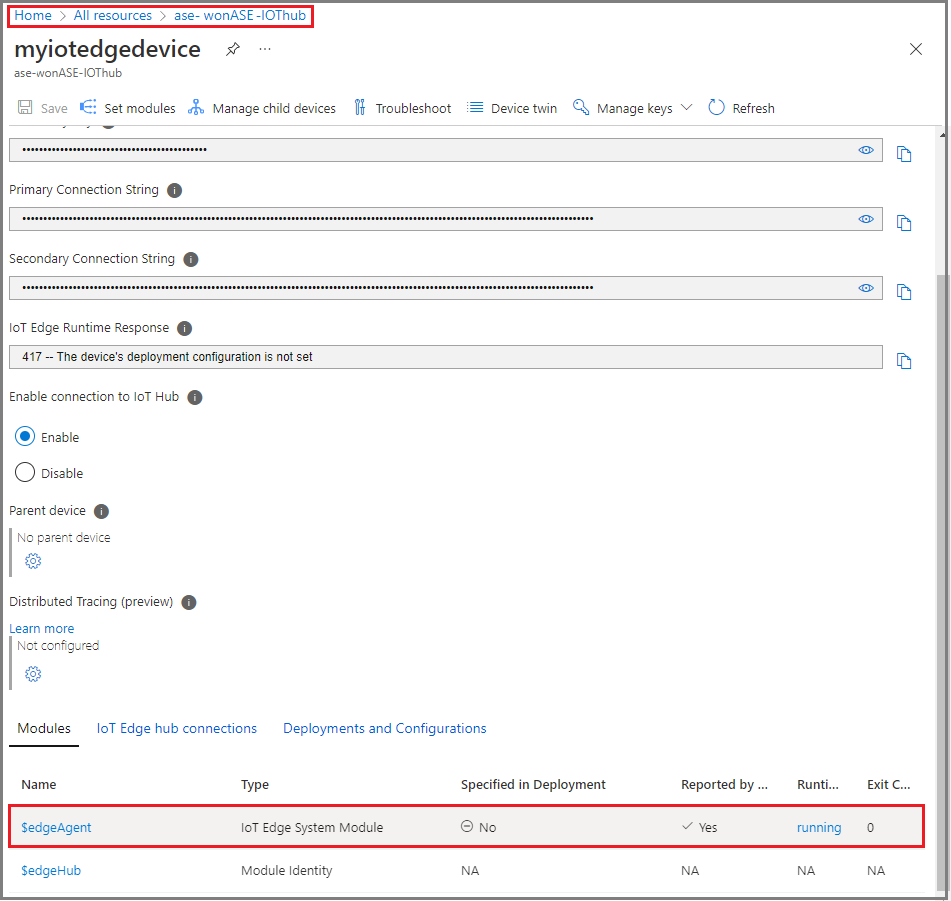Open the $edgeAgent module link
Image resolution: width=951 pixels, height=901 pixels.
click(x=56, y=827)
